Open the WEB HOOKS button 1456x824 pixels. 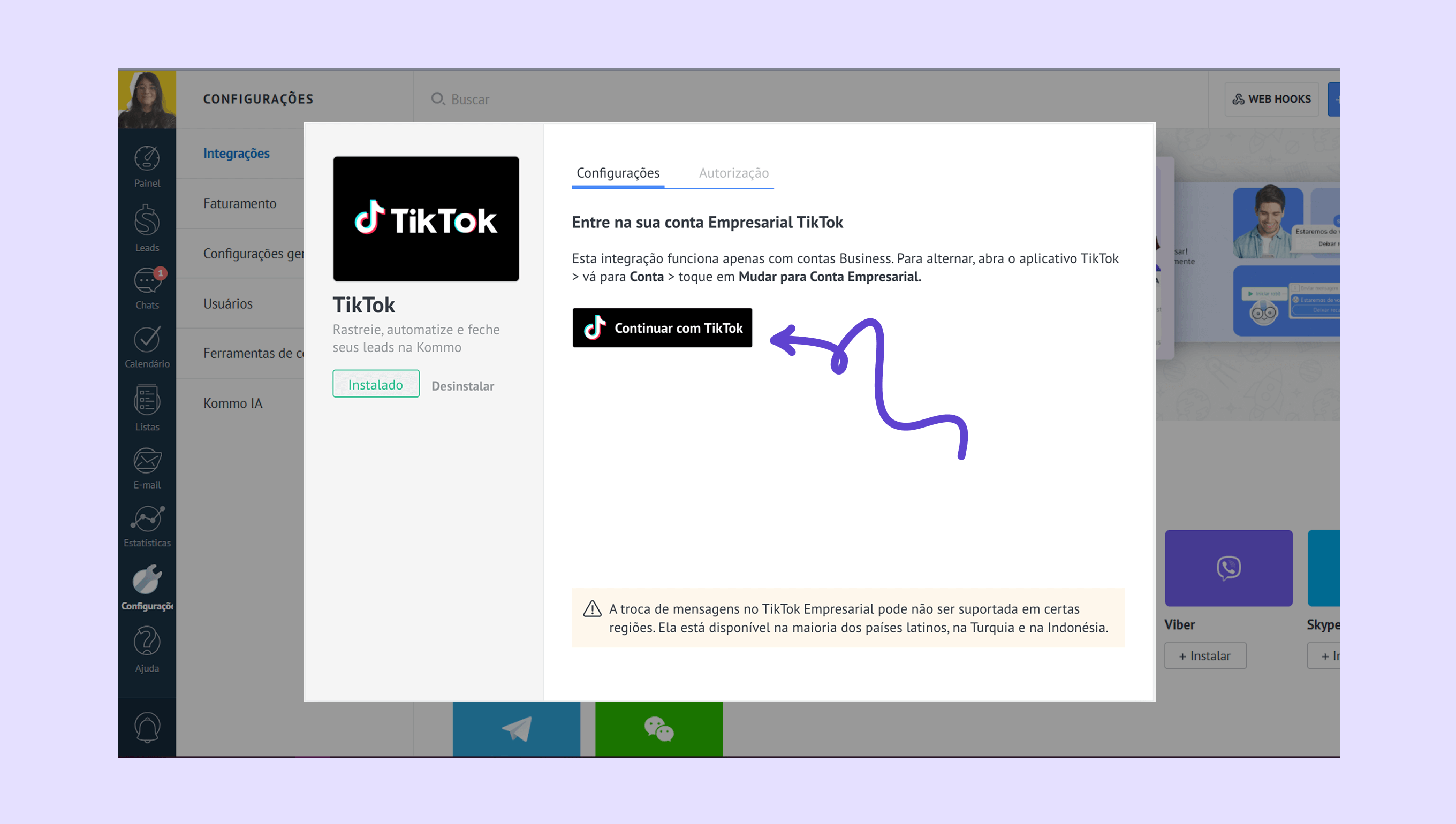click(1271, 99)
